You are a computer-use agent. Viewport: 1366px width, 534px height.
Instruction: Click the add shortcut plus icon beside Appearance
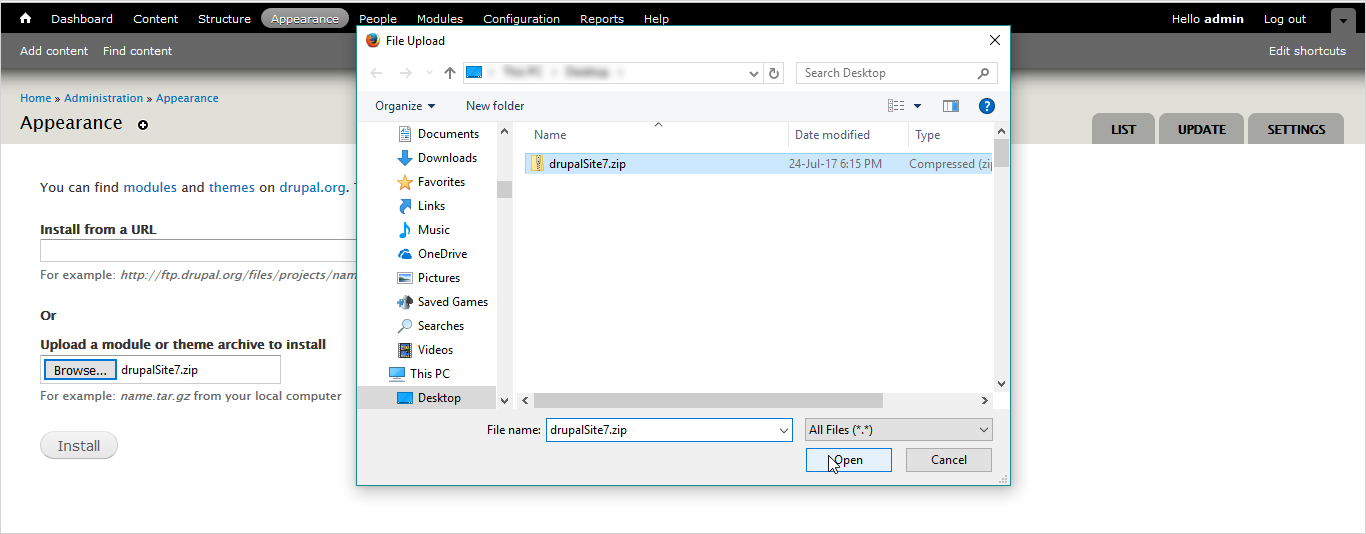tap(143, 125)
